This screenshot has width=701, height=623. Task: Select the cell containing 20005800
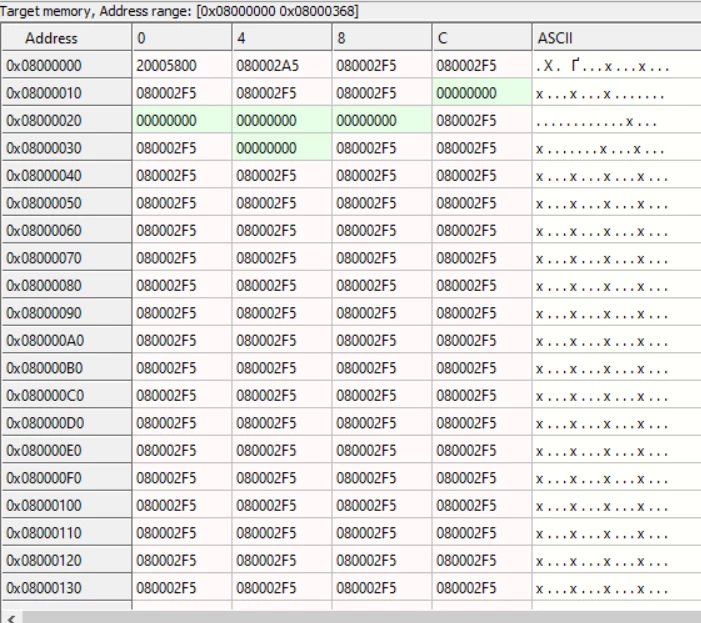tap(182, 66)
